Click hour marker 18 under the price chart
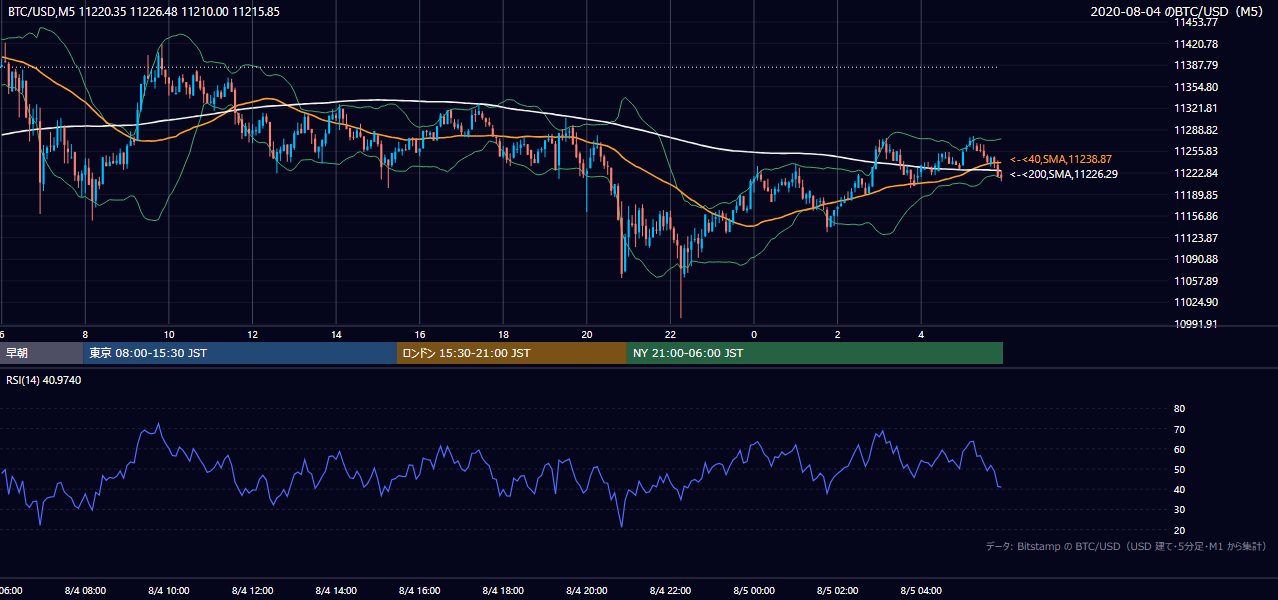1278x600 pixels. click(504, 335)
